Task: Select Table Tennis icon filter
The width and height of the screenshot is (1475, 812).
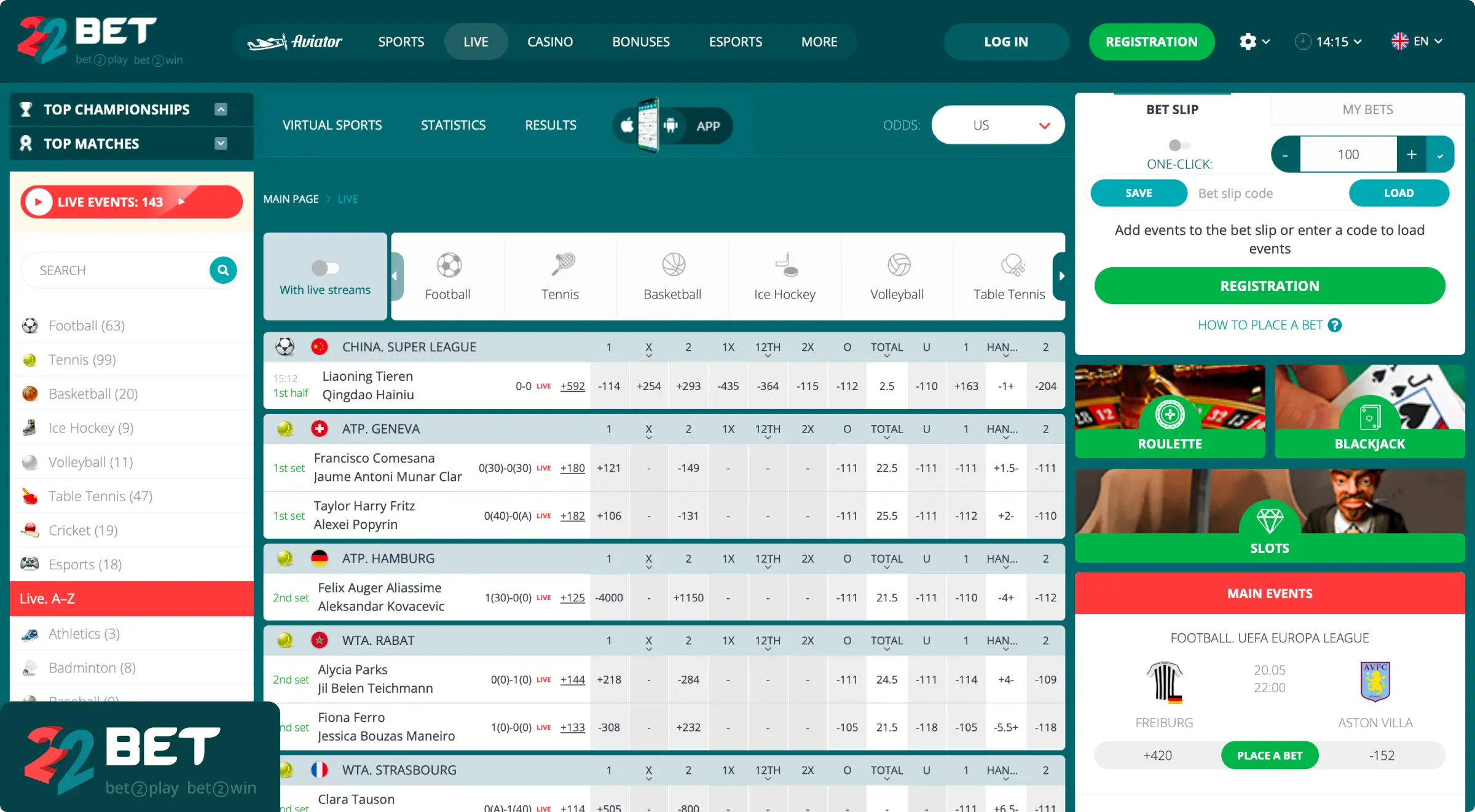Action: (1012, 265)
